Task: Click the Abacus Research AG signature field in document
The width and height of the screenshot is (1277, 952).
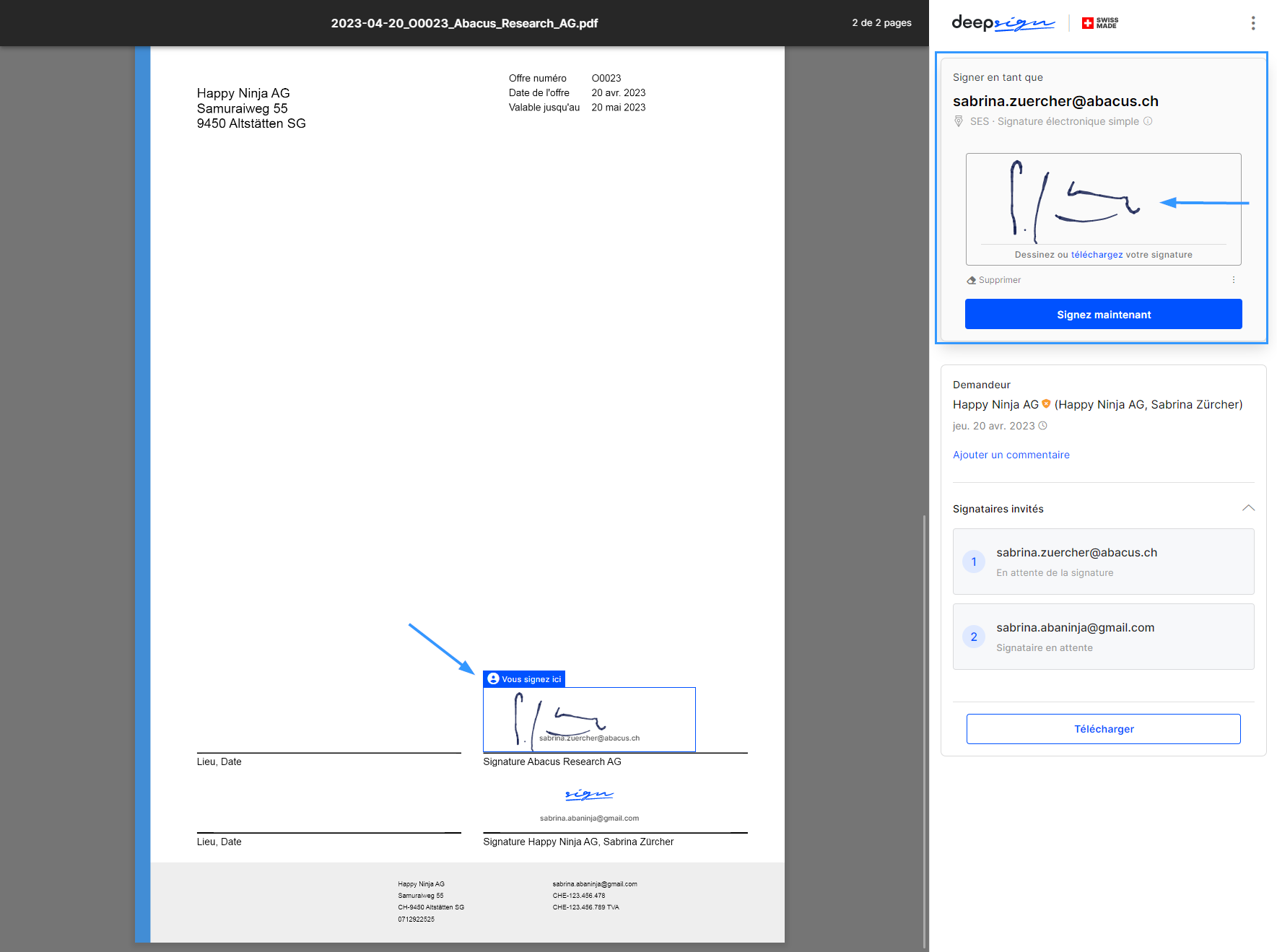Action: click(589, 719)
